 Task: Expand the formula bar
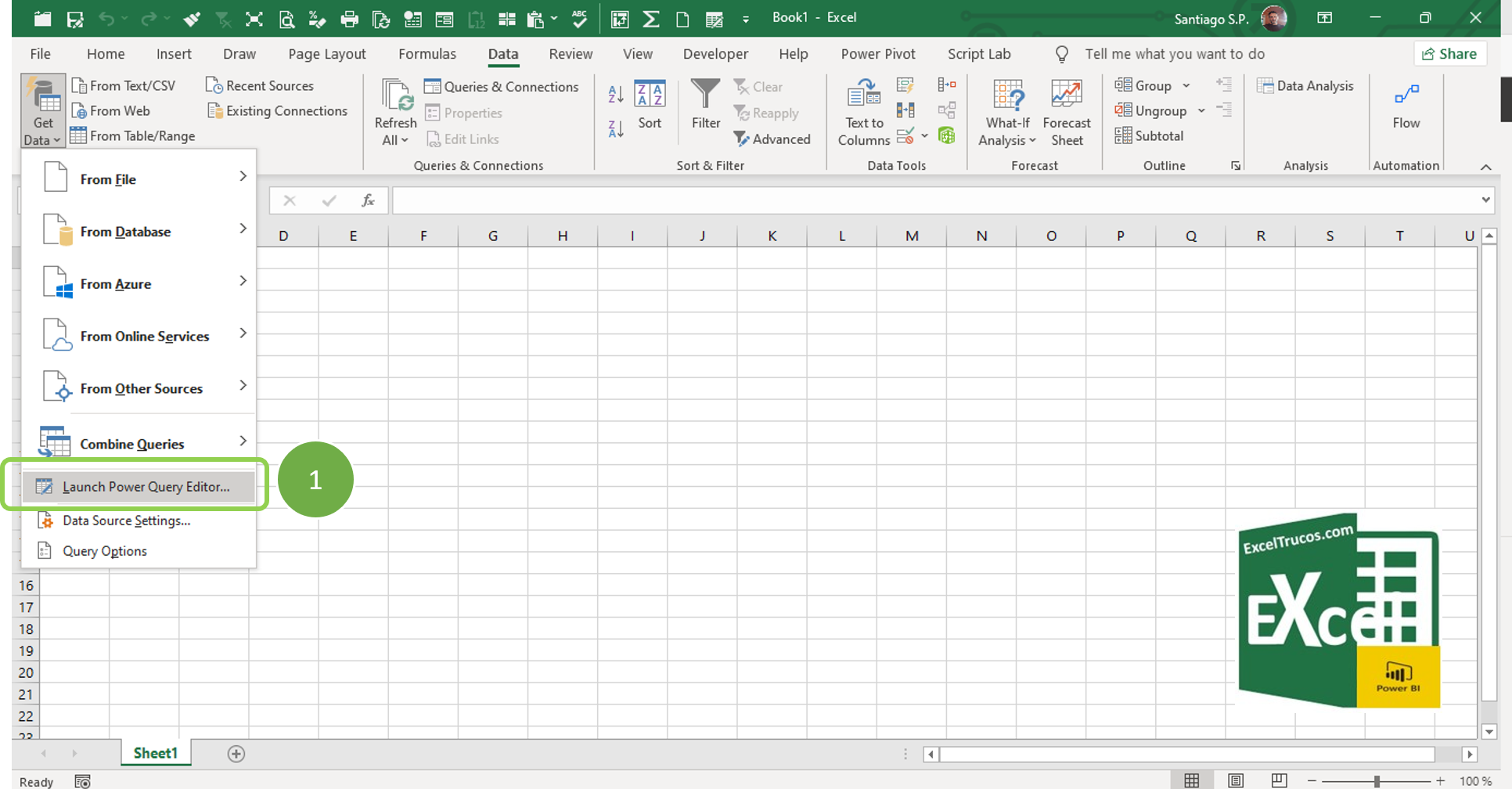(x=1485, y=200)
